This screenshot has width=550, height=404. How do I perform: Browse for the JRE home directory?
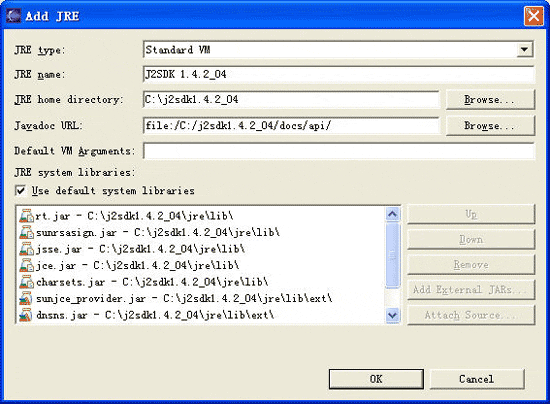(490, 100)
